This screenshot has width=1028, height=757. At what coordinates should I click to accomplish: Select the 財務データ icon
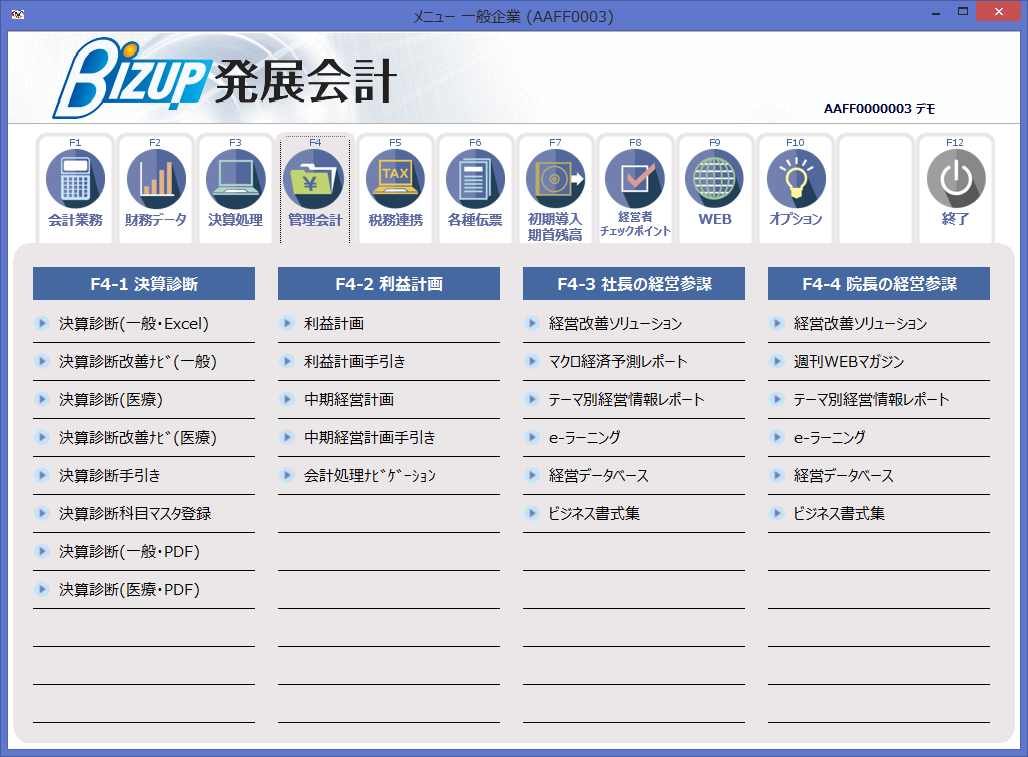tap(155, 188)
